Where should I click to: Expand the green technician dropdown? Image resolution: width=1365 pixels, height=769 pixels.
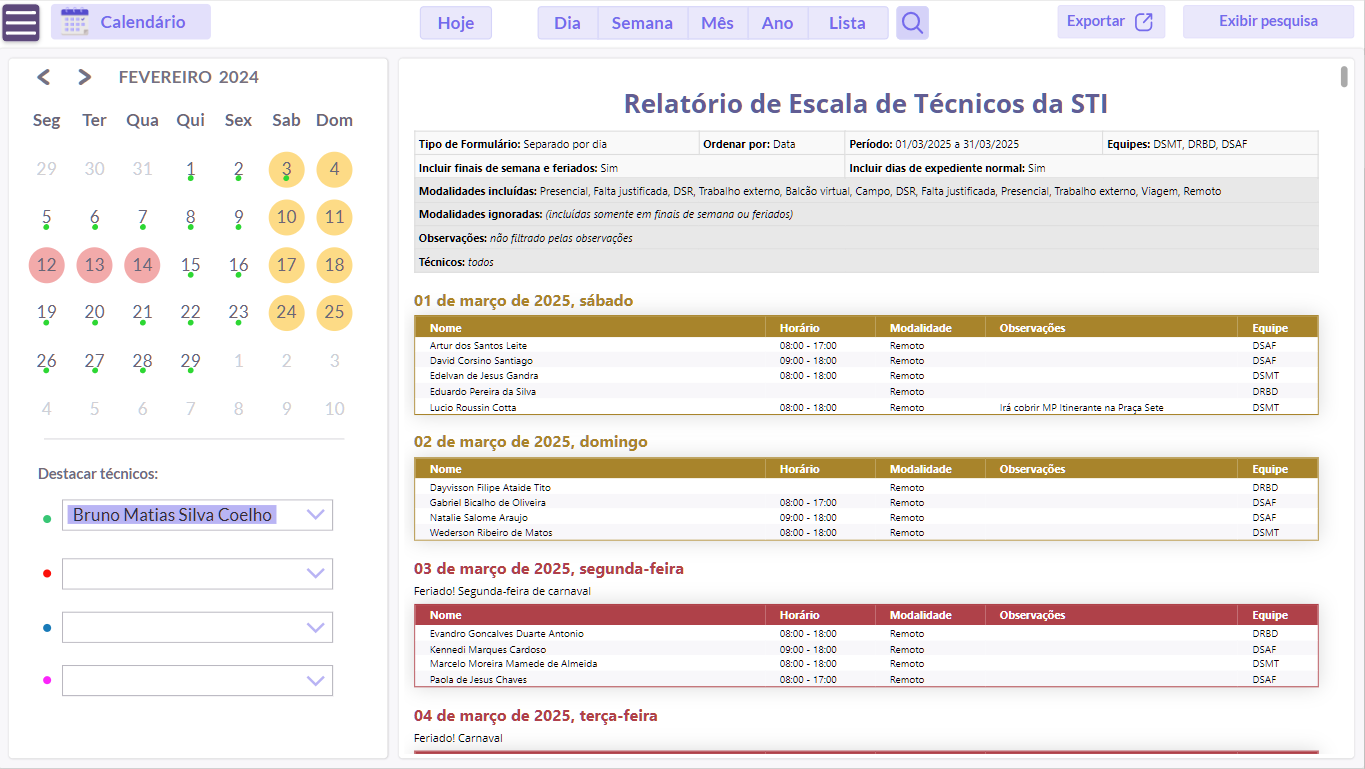click(316, 515)
